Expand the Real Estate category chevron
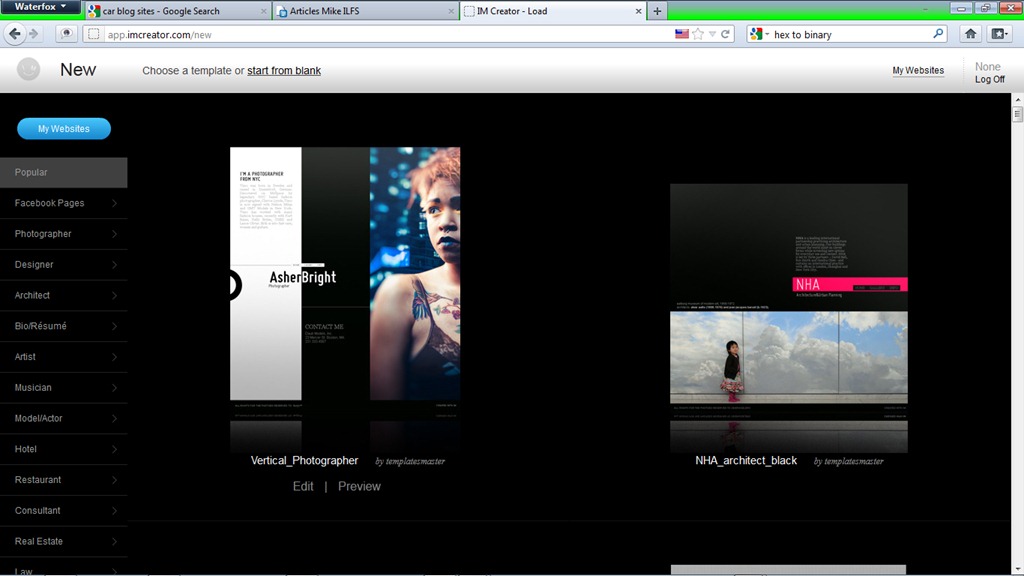Screen dimensions: 1024x576 (x=114, y=541)
